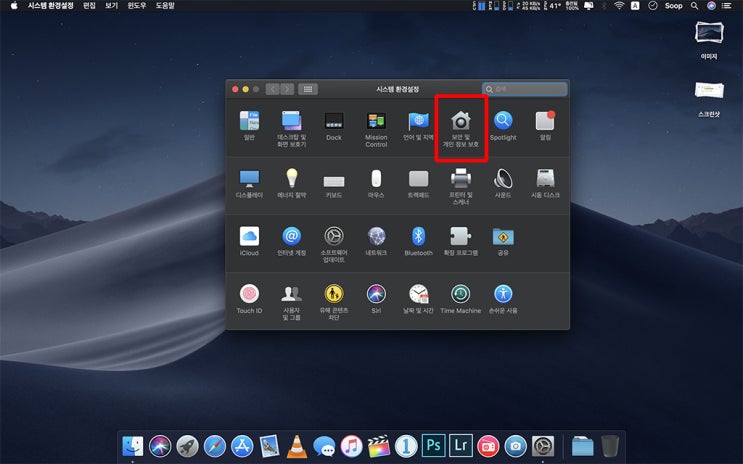Open Notification Center list icon
The height and width of the screenshot is (464, 743).
click(726, 6)
